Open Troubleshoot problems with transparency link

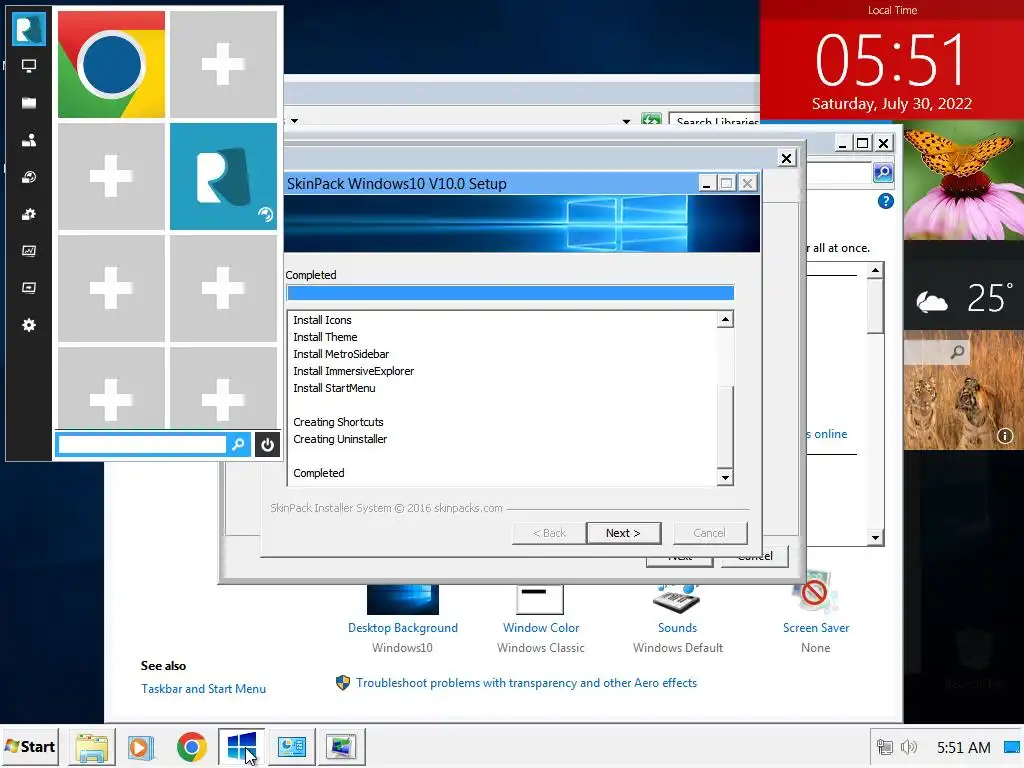click(x=526, y=682)
